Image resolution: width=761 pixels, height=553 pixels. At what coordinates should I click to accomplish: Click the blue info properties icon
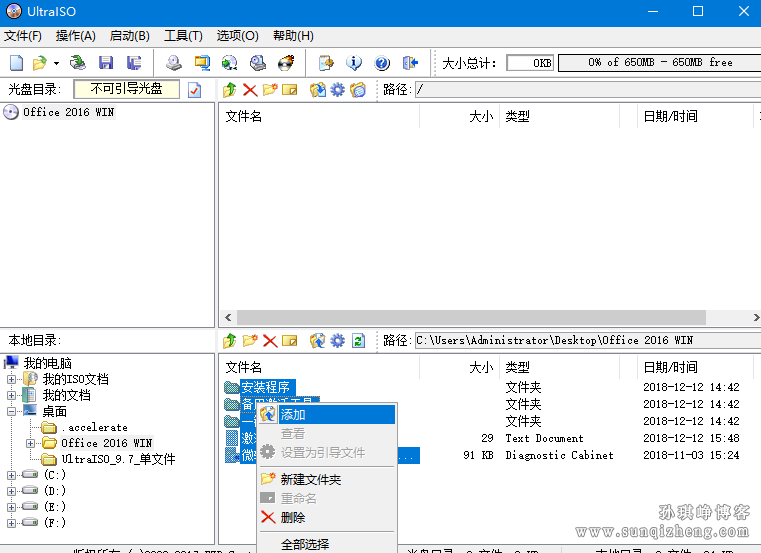(354, 63)
